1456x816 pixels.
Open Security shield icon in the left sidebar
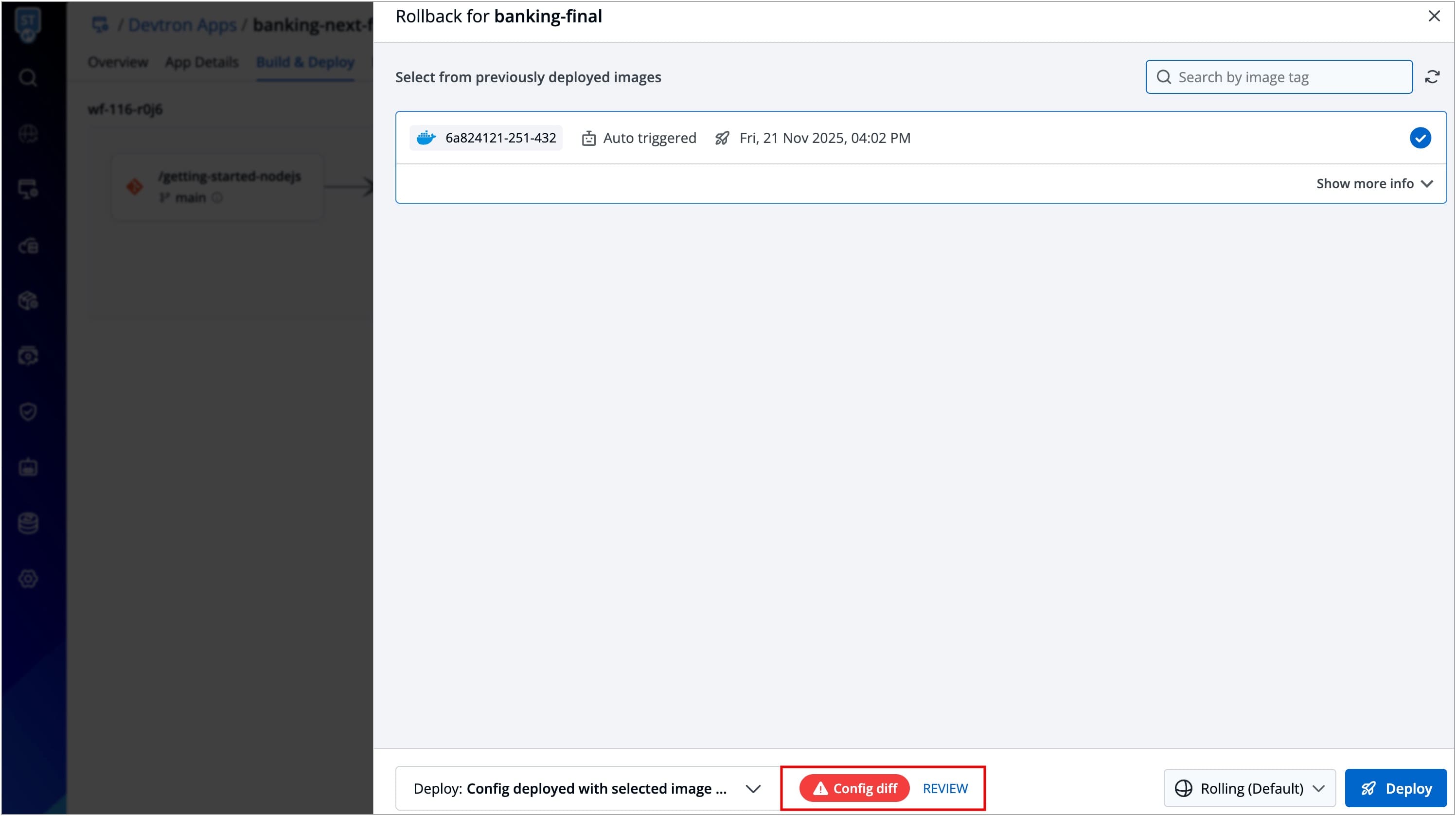point(28,411)
